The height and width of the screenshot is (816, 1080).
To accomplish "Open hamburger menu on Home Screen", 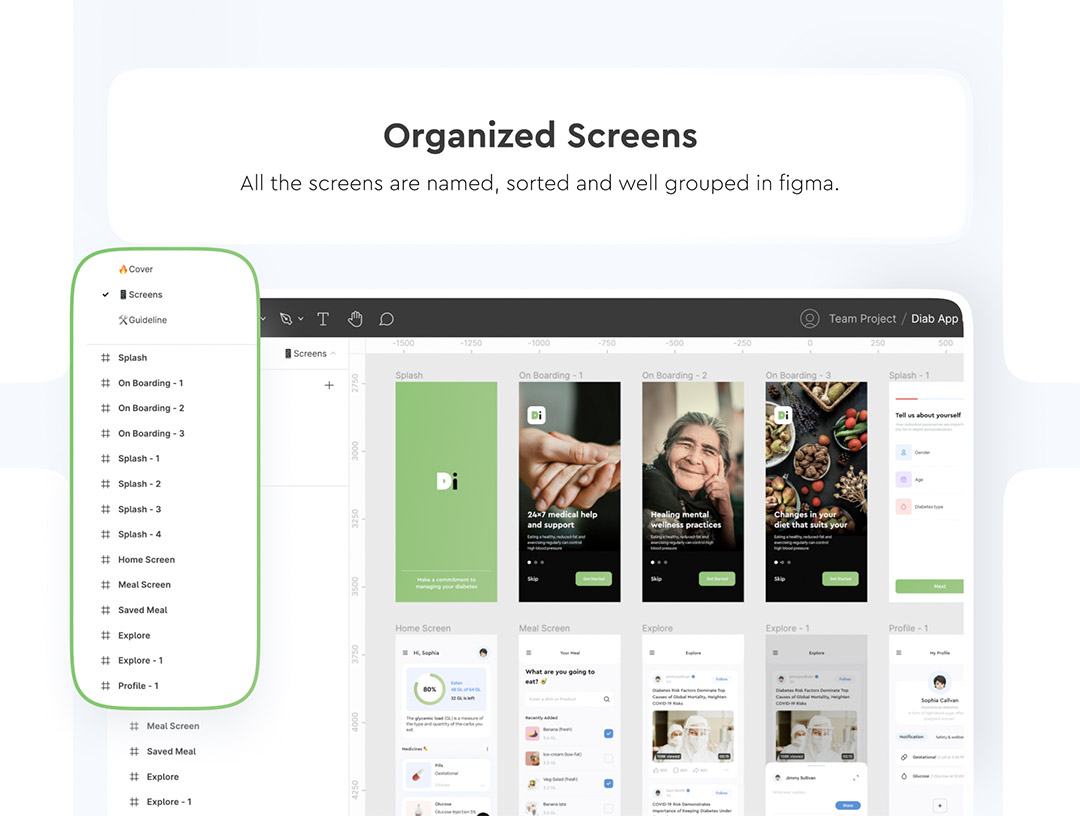I will coord(405,653).
